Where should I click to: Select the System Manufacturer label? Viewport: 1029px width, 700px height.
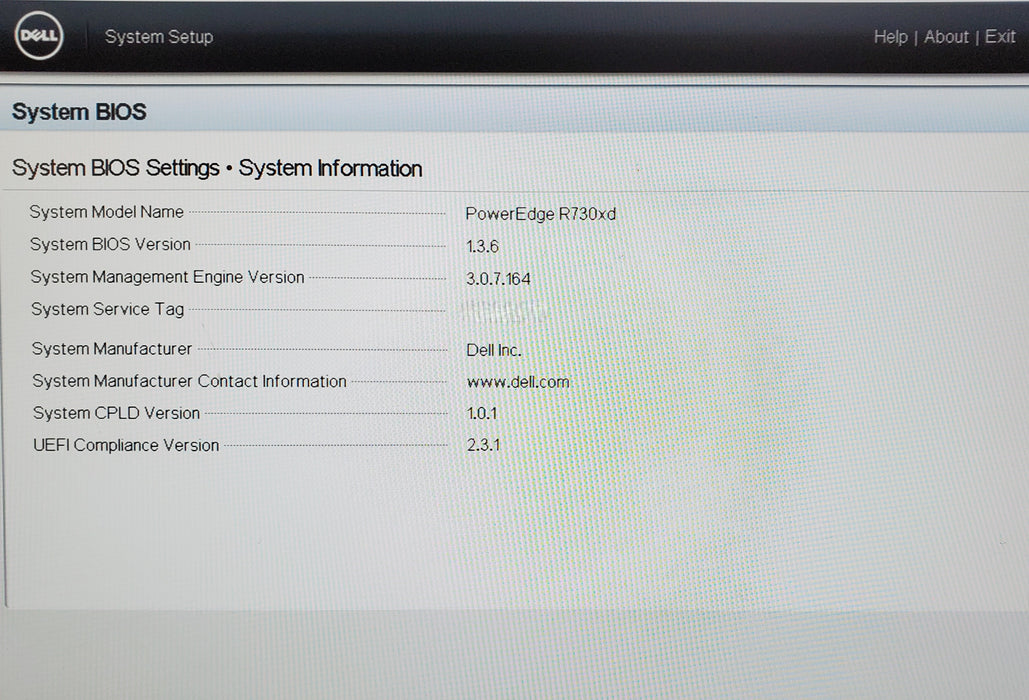coord(112,348)
